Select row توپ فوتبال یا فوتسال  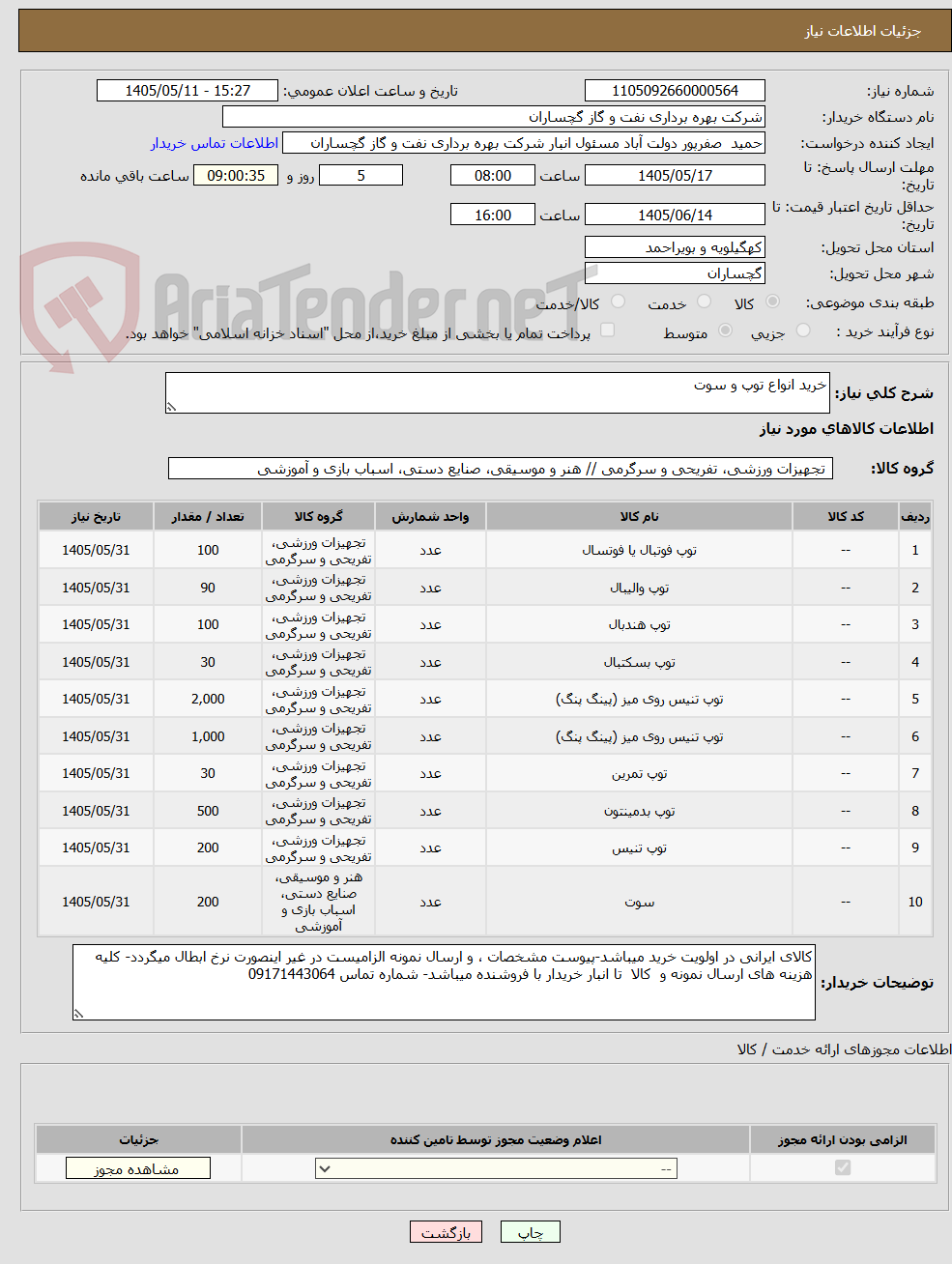(485, 550)
